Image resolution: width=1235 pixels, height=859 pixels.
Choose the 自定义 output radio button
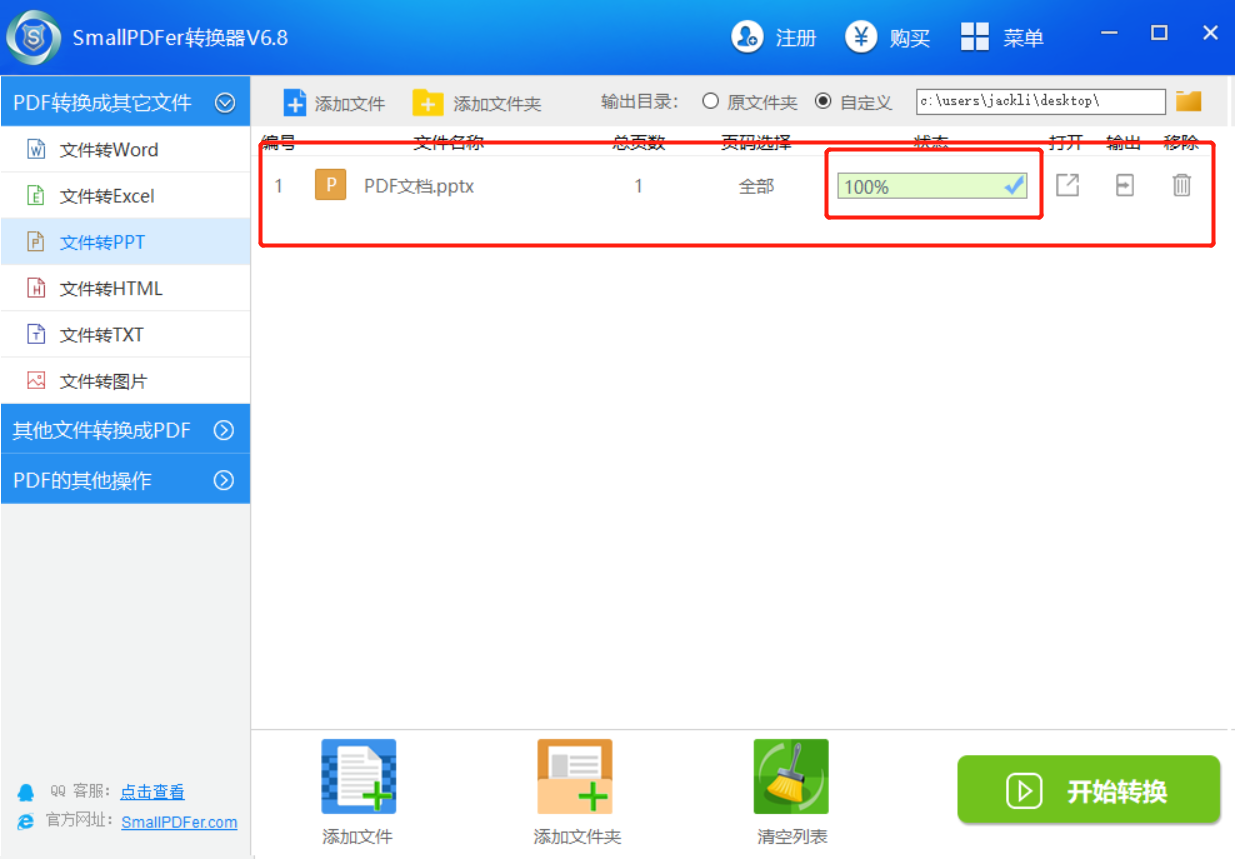823,101
